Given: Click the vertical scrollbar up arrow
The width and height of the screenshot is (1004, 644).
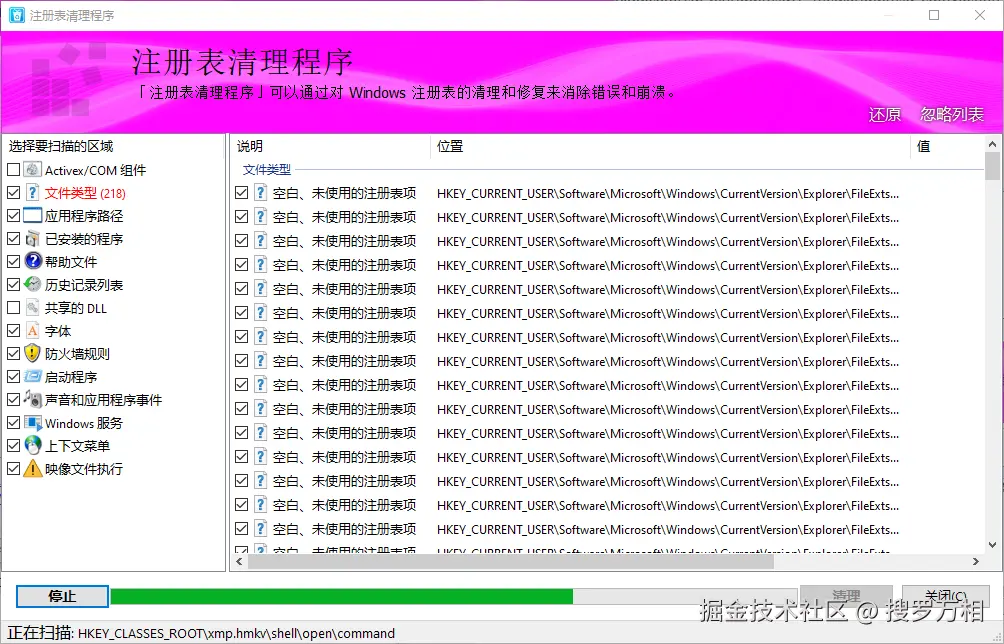Looking at the screenshot, I should click(x=992, y=145).
